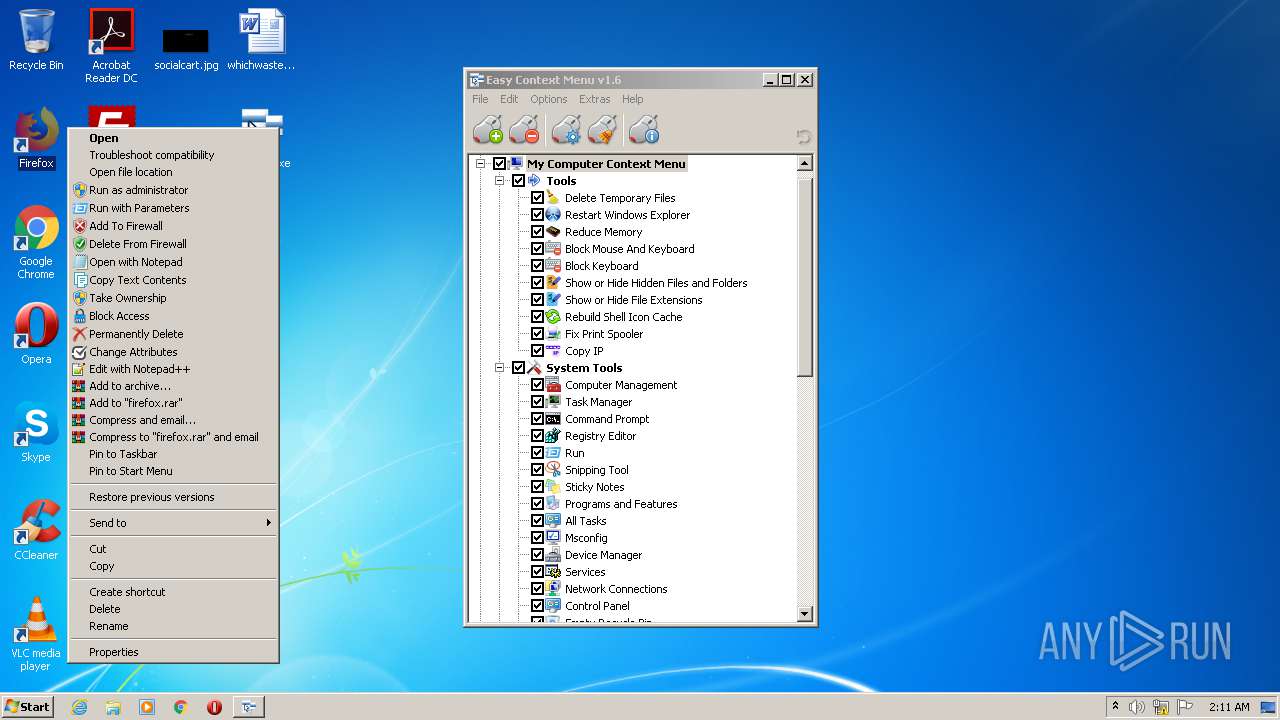Uncheck the Copy IP checkbox

(537, 351)
